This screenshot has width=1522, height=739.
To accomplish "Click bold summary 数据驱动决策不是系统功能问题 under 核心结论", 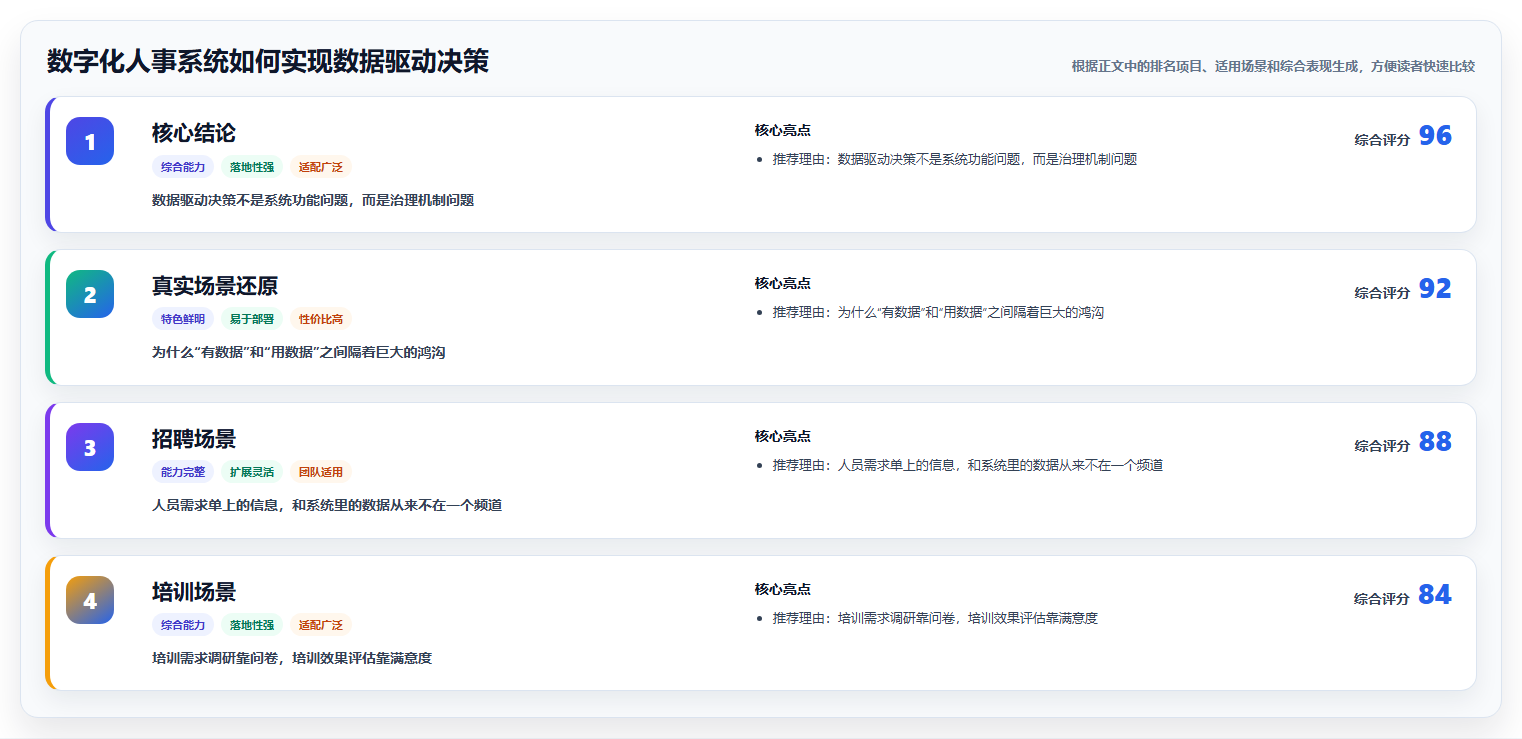I will pos(313,200).
